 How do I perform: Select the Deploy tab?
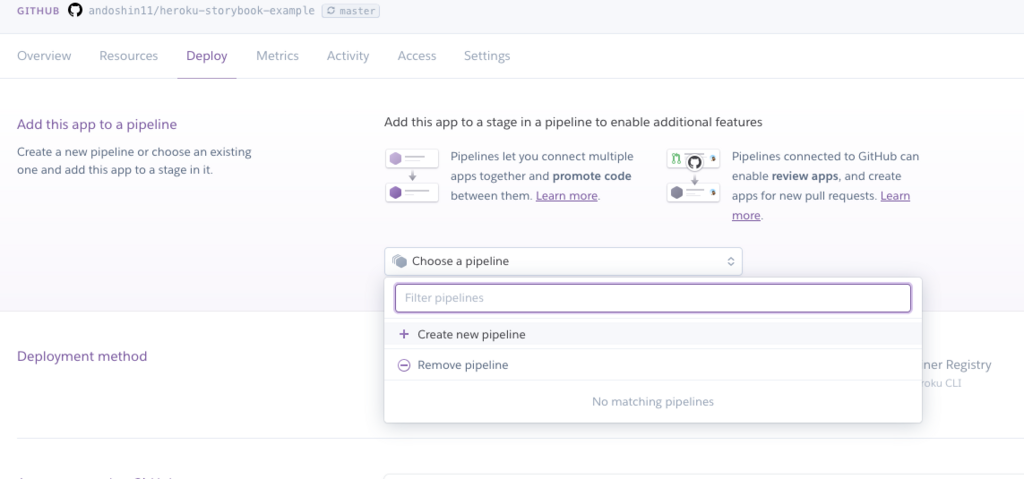pos(207,56)
